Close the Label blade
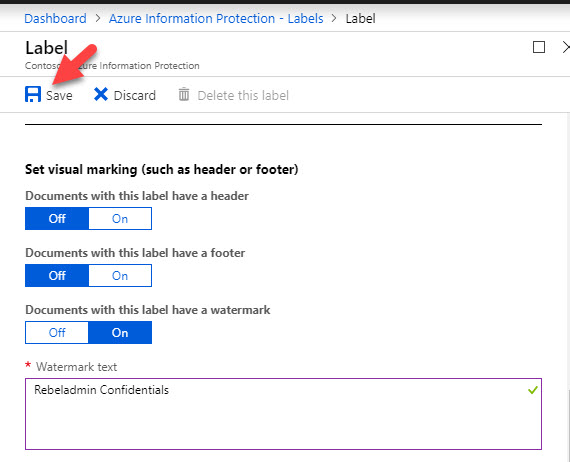Screen dimensions: 570x462 [x=566, y=47]
